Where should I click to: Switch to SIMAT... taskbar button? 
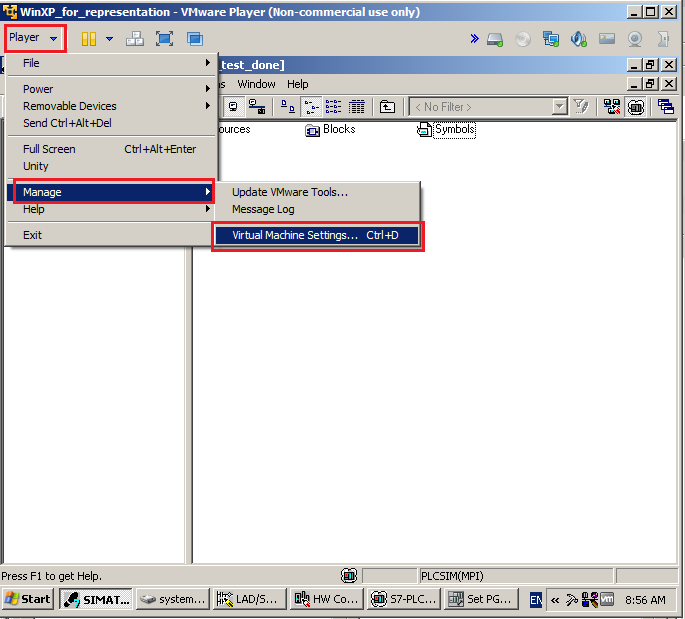point(96,599)
